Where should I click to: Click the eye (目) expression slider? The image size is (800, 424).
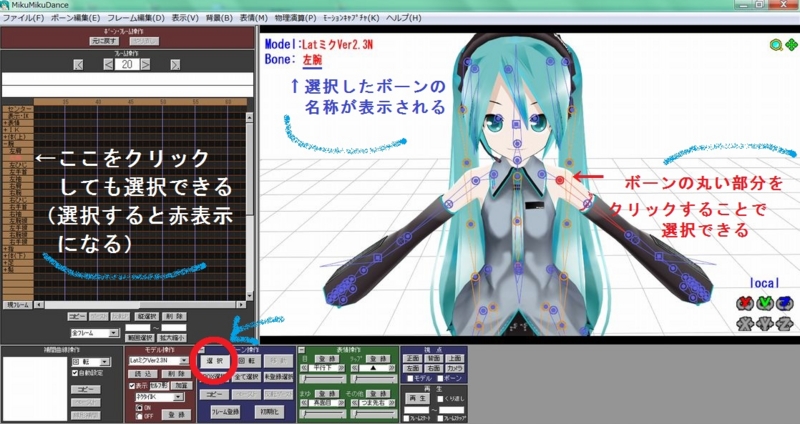click(x=323, y=379)
